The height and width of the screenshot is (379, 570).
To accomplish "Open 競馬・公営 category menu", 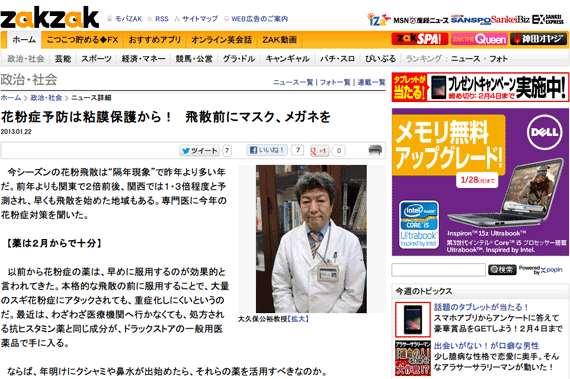I will pyautogui.click(x=194, y=59).
